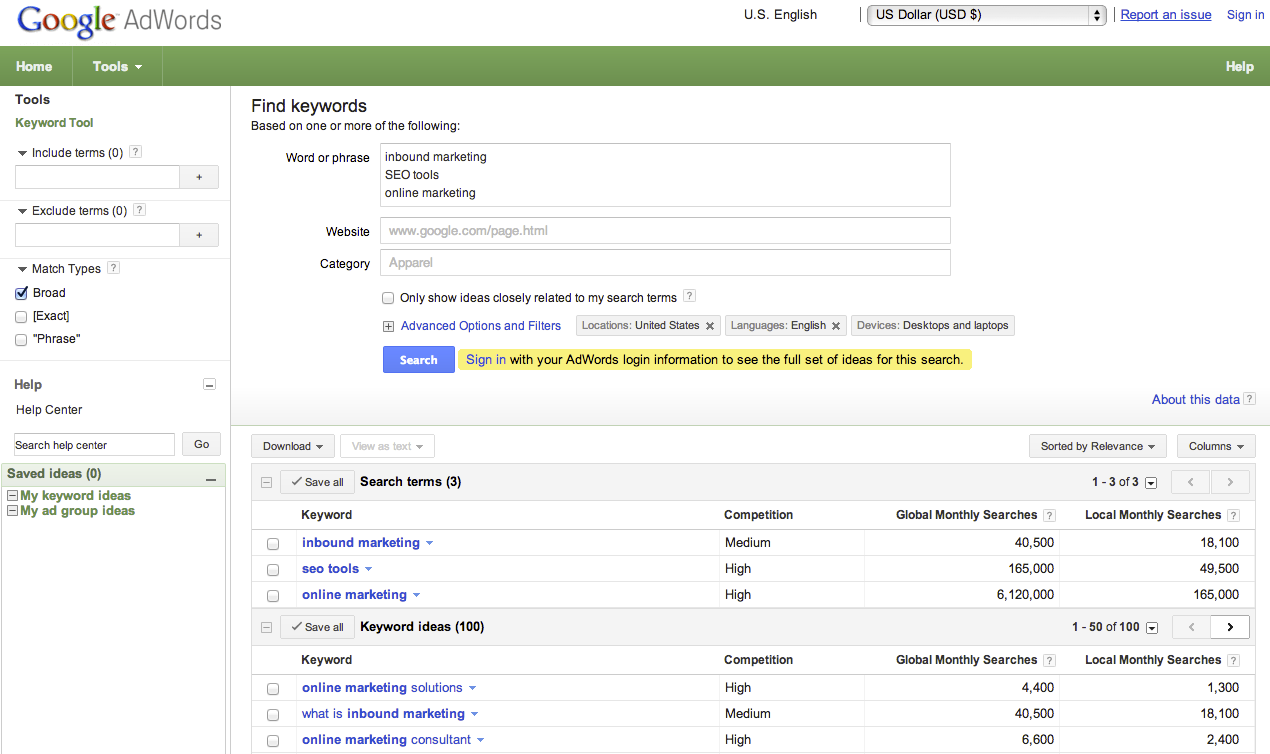Go to previous page of Search terms
Screen dimensions: 1270x754
coord(1190,482)
